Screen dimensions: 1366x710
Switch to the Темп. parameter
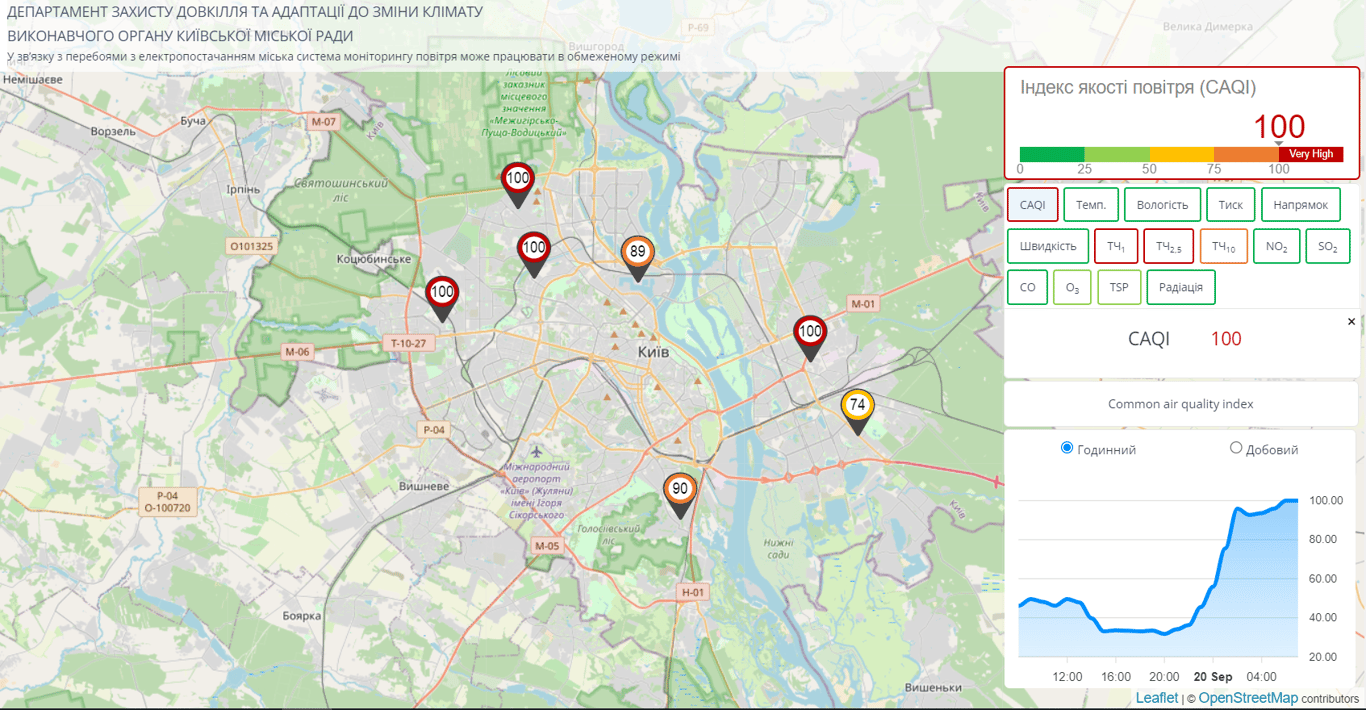point(1090,205)
